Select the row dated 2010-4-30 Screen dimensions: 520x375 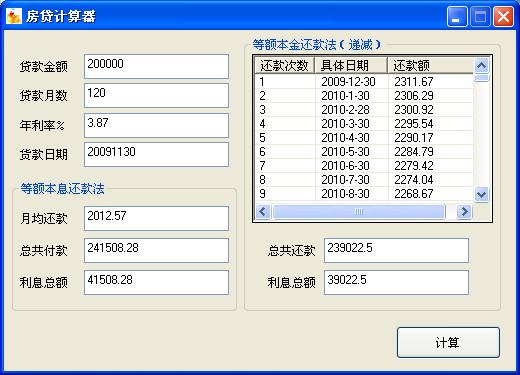click(364, 138)
